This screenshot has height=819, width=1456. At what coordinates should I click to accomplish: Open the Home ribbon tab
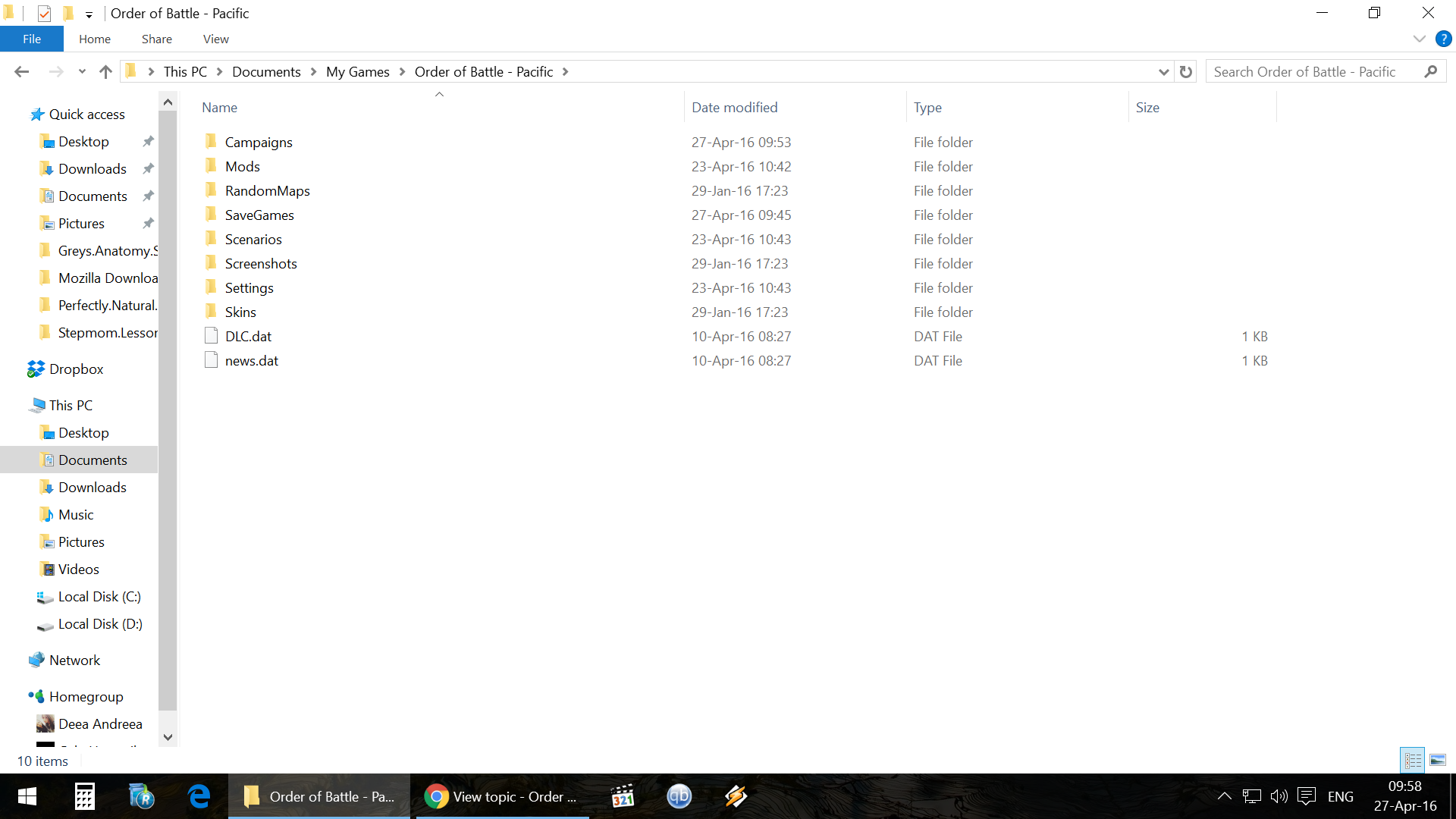click(x=95, y=39)
